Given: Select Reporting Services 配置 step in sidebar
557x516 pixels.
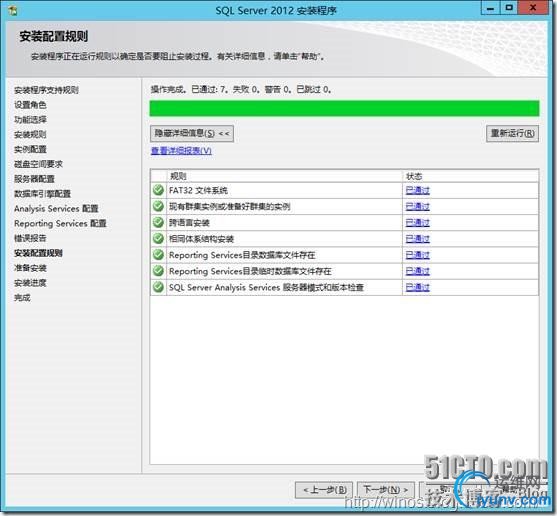Looking at the screenshot, I should 60,224.
